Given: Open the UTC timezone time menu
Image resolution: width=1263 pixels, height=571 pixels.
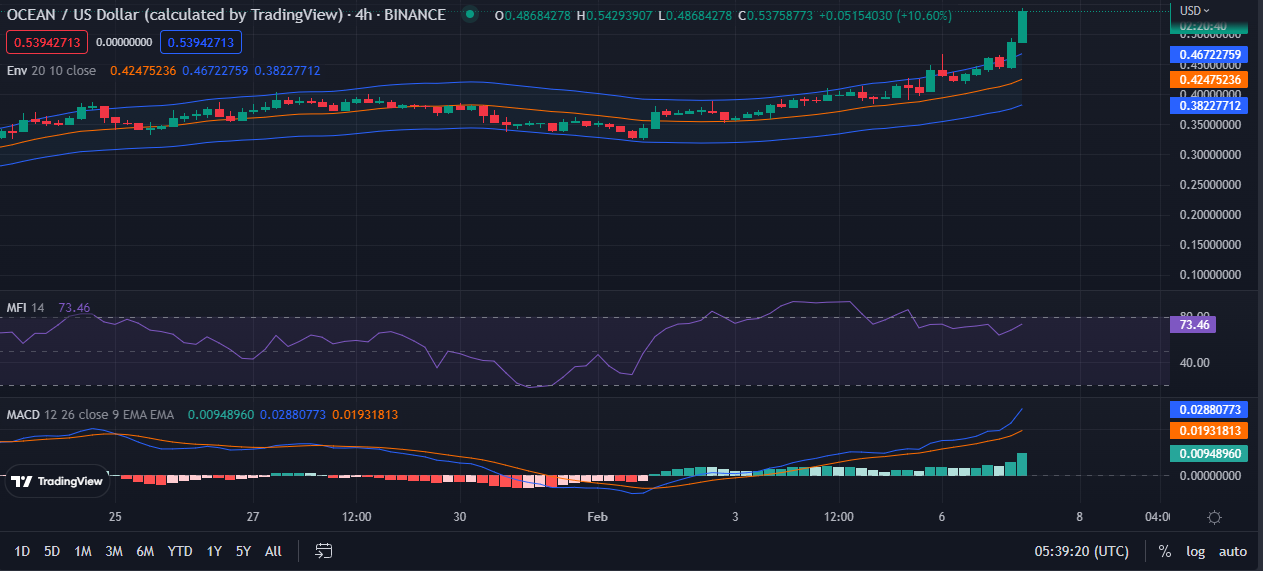Looking at the screenshot, I should coord(1081,551).
